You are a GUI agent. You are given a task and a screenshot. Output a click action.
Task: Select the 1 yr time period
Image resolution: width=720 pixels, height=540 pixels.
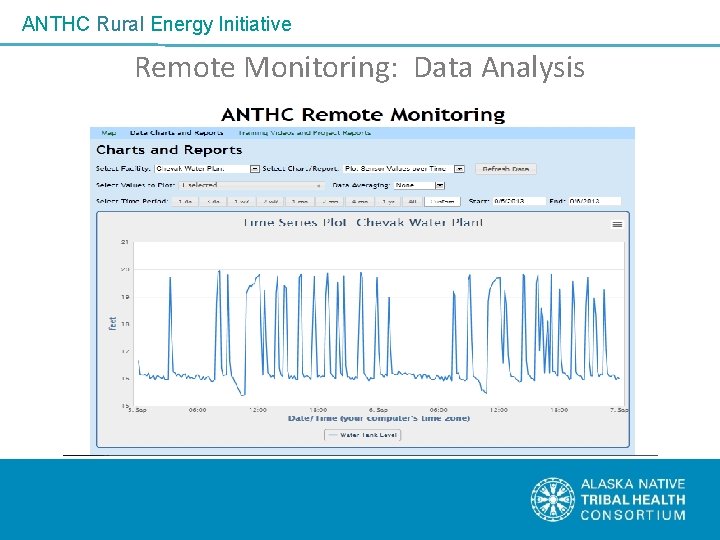(388, 202)
